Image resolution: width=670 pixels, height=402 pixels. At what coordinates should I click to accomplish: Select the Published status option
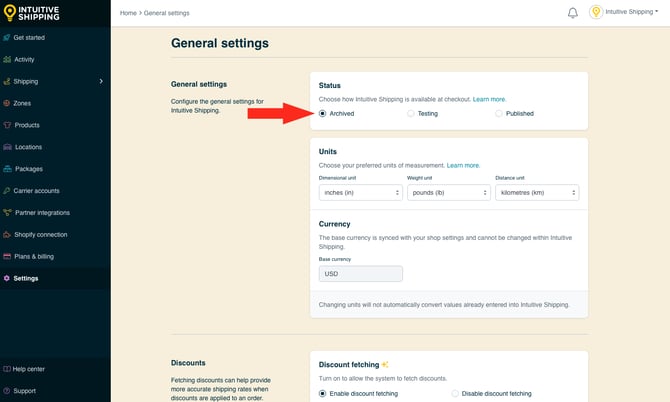click(499, 113)
